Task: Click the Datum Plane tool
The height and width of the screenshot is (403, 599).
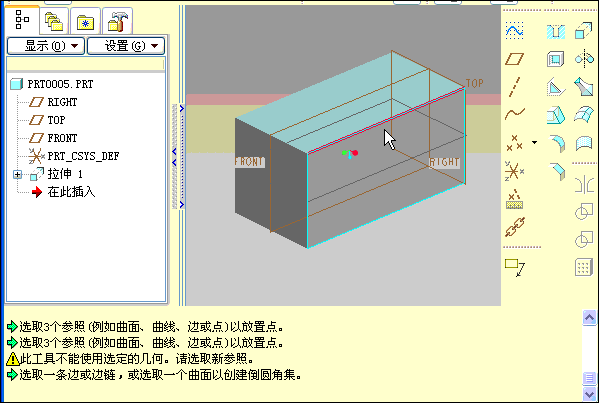Action: click(515, 59)
